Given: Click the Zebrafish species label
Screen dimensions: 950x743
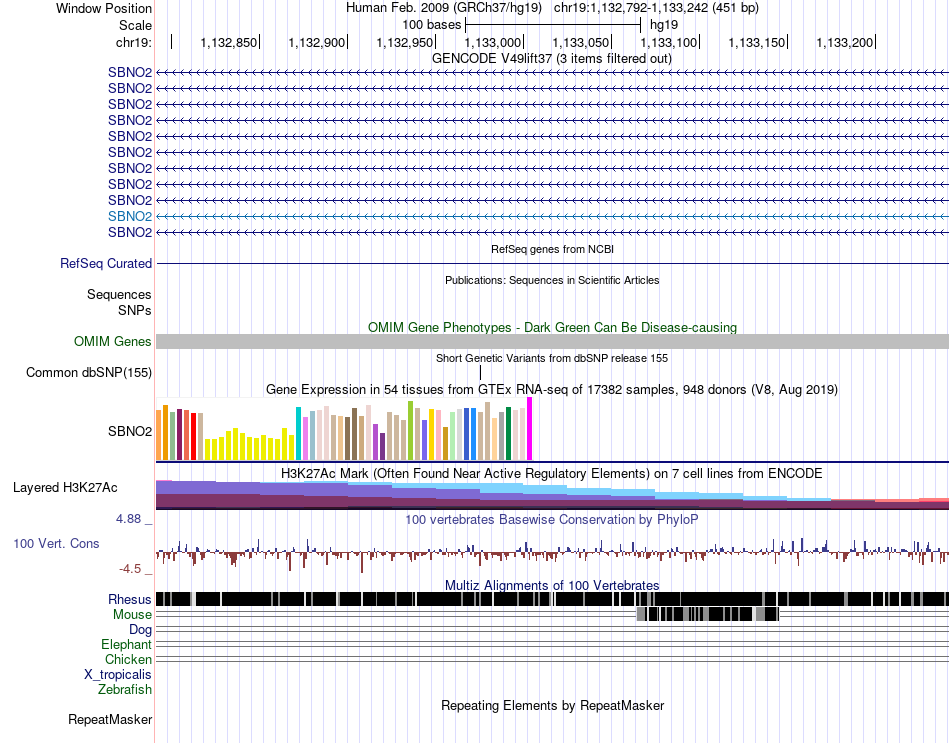Looking at the screenshot, I should [x=125, y=690].
